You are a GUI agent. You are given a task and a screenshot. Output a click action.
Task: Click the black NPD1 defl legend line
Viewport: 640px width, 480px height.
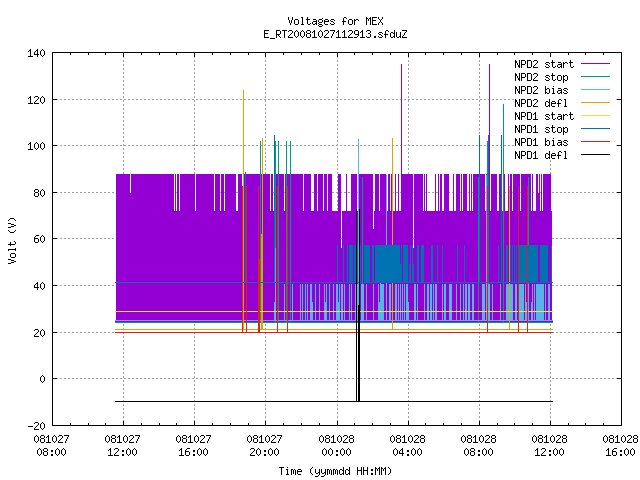596,155
